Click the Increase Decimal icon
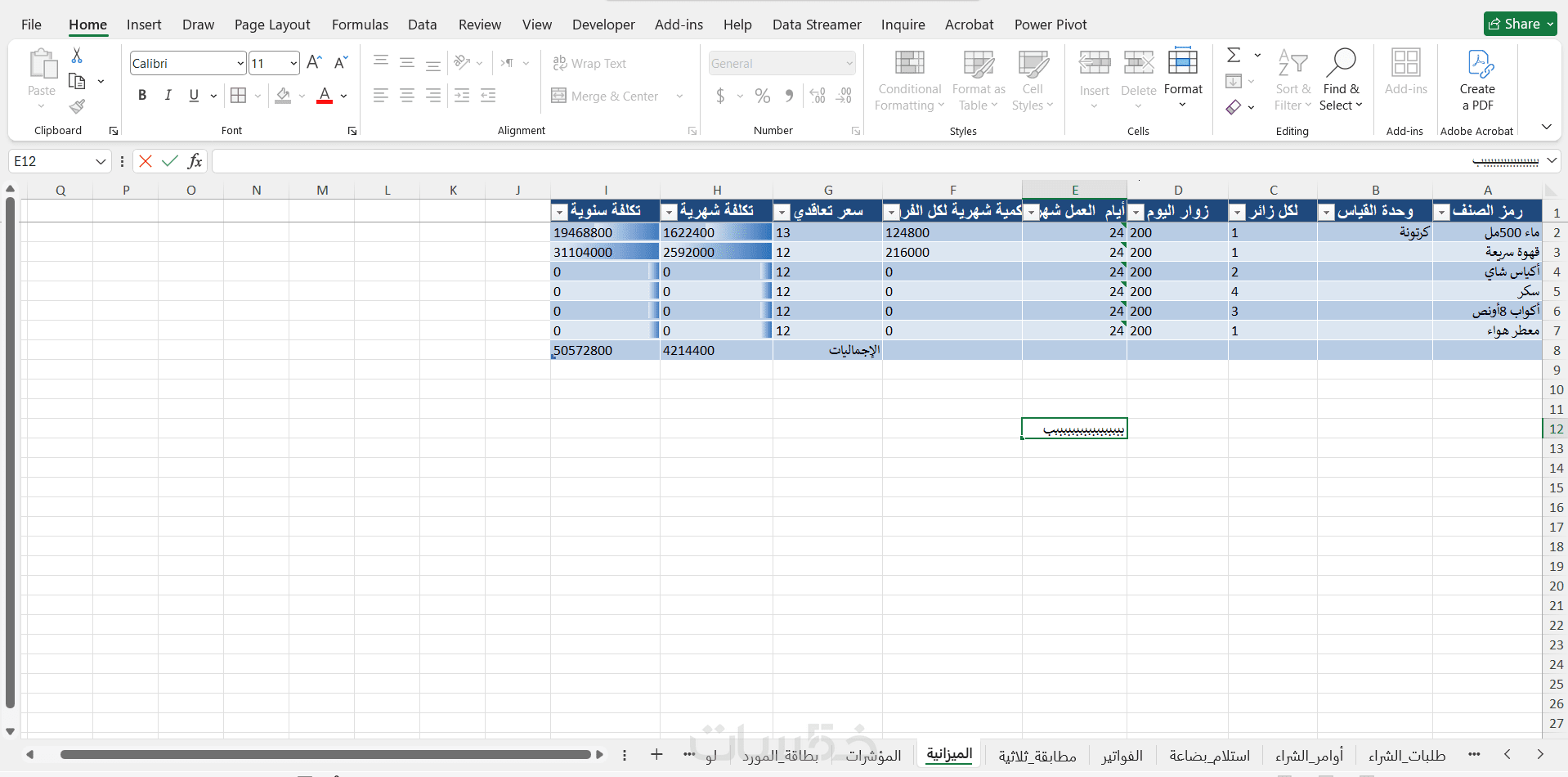This screenshot has width=1568, height=777. [x=818, y=96]
